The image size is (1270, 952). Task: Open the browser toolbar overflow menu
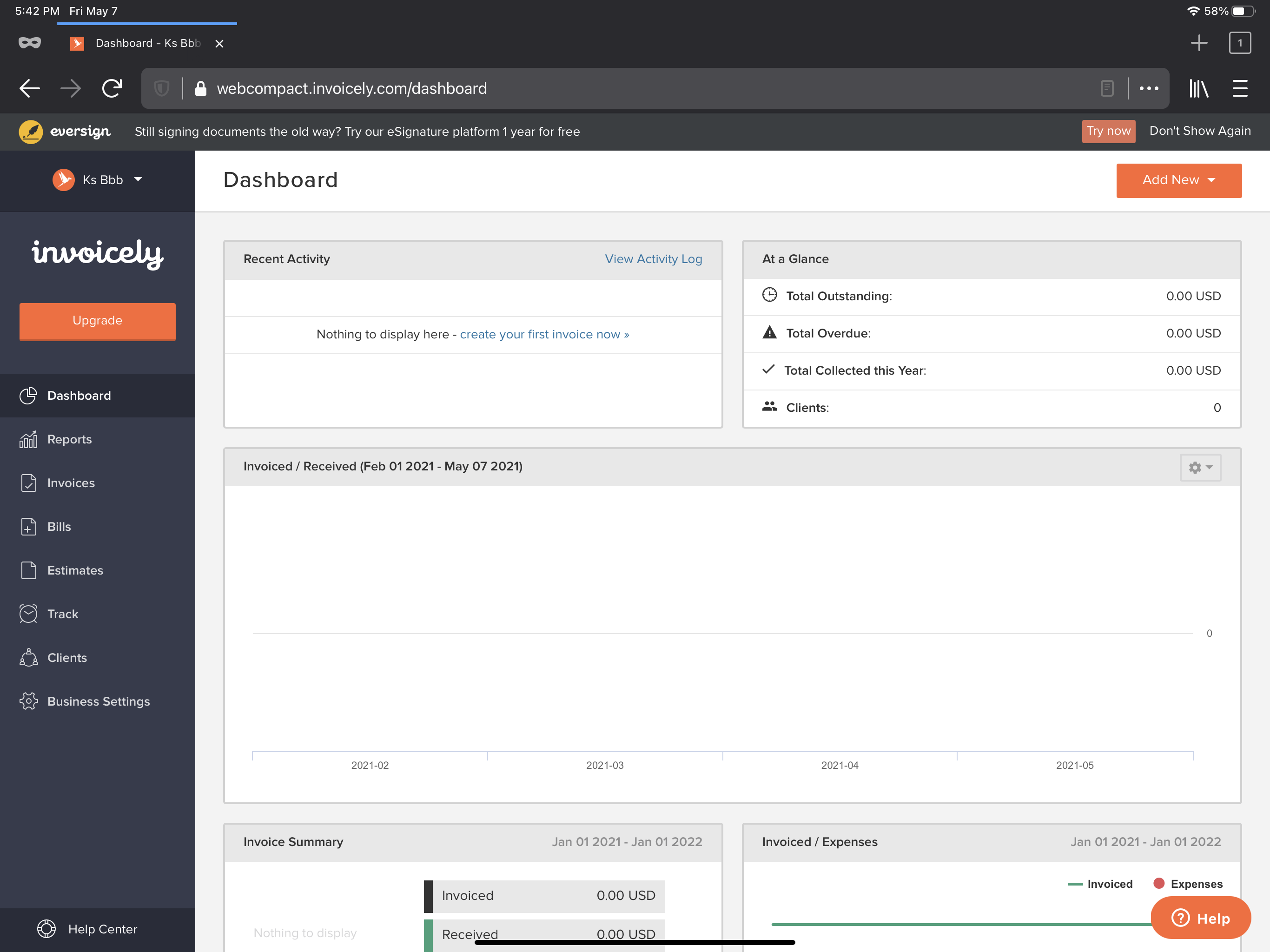(x=1149, y=88)
